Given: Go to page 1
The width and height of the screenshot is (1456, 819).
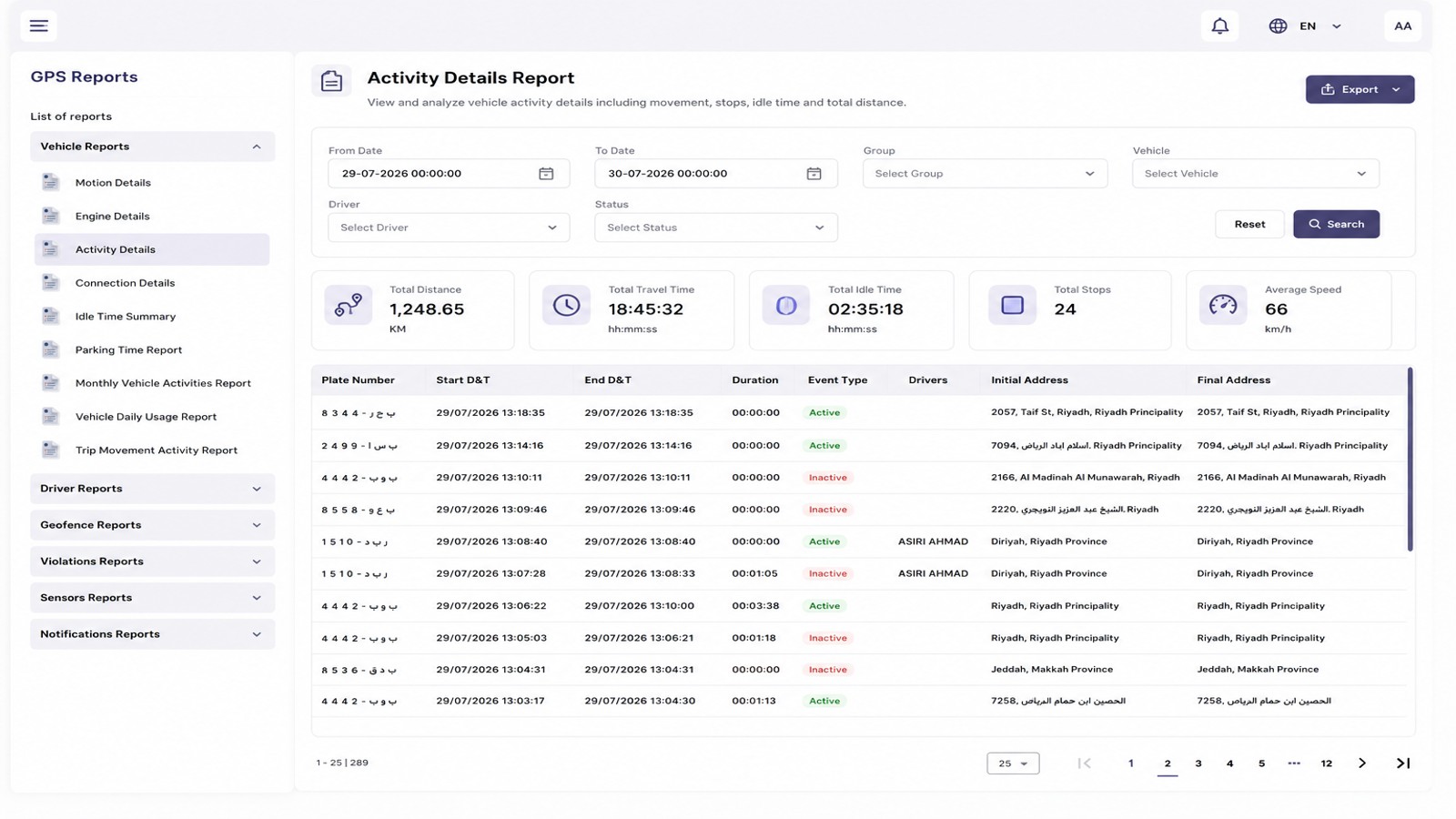Looking at the screenshot, I should [x=1131, y=763].
